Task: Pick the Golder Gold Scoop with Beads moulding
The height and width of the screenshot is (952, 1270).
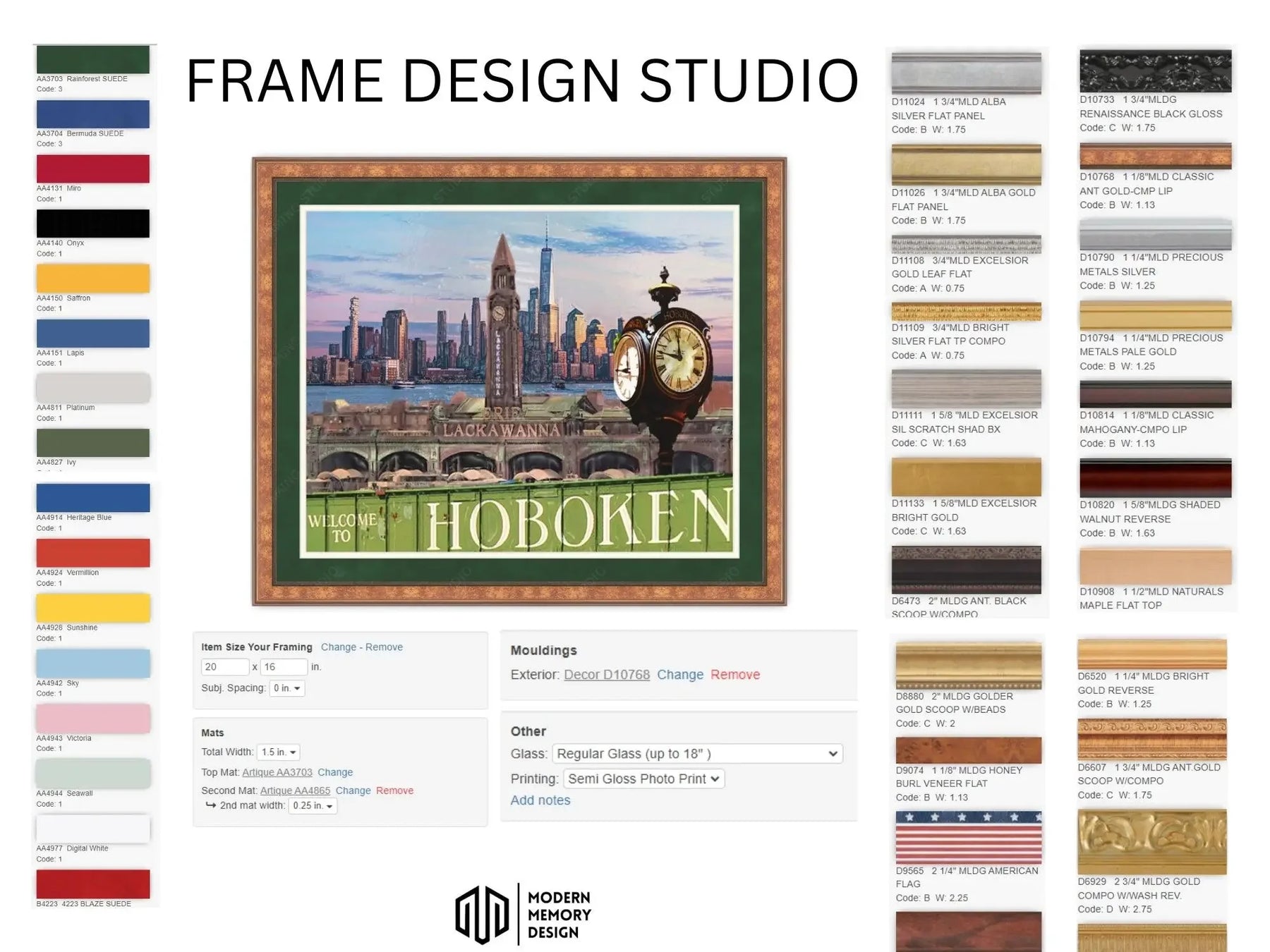Action: click(x=967, y=666)
